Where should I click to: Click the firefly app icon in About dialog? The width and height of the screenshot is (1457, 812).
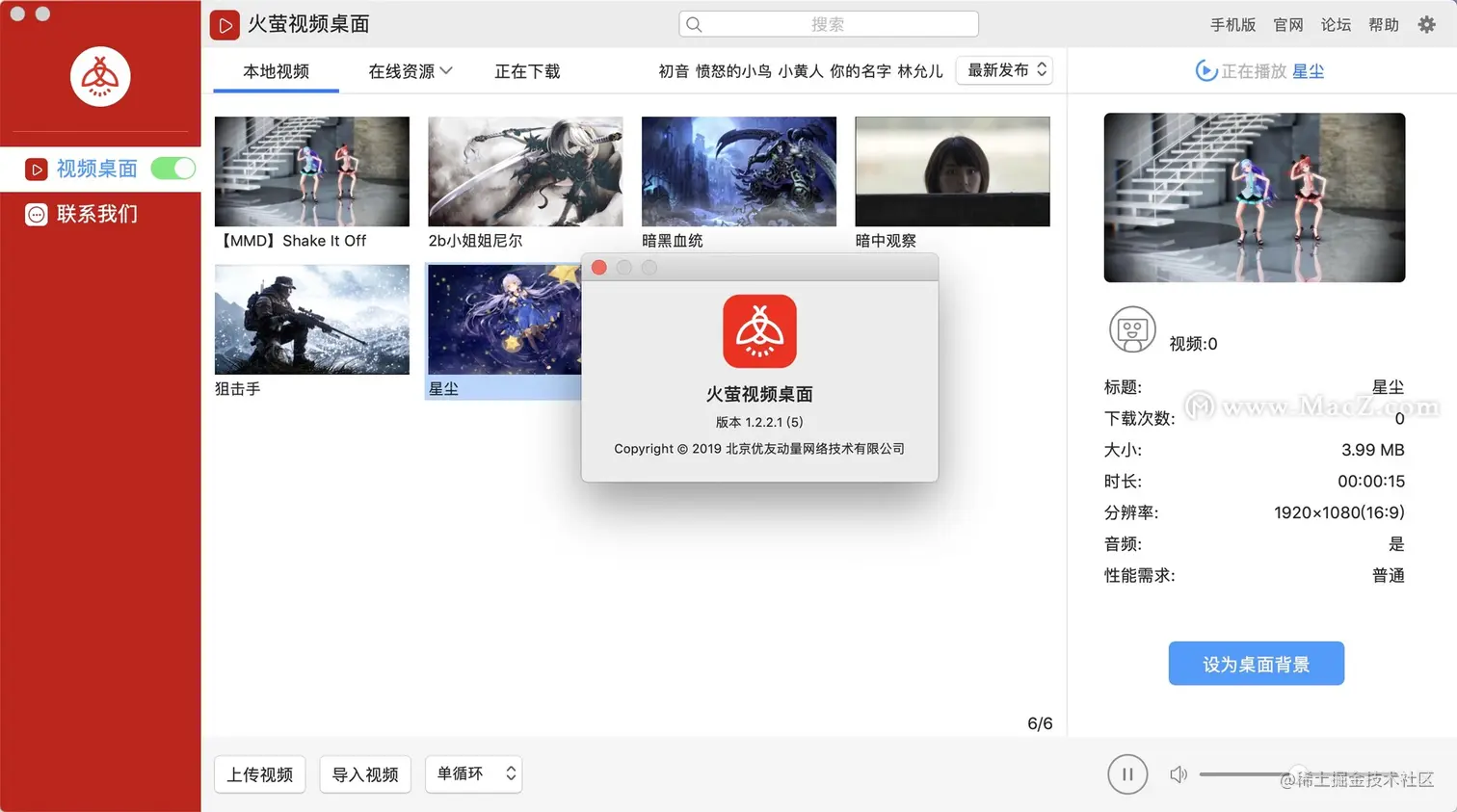click(x=759, y=331)
